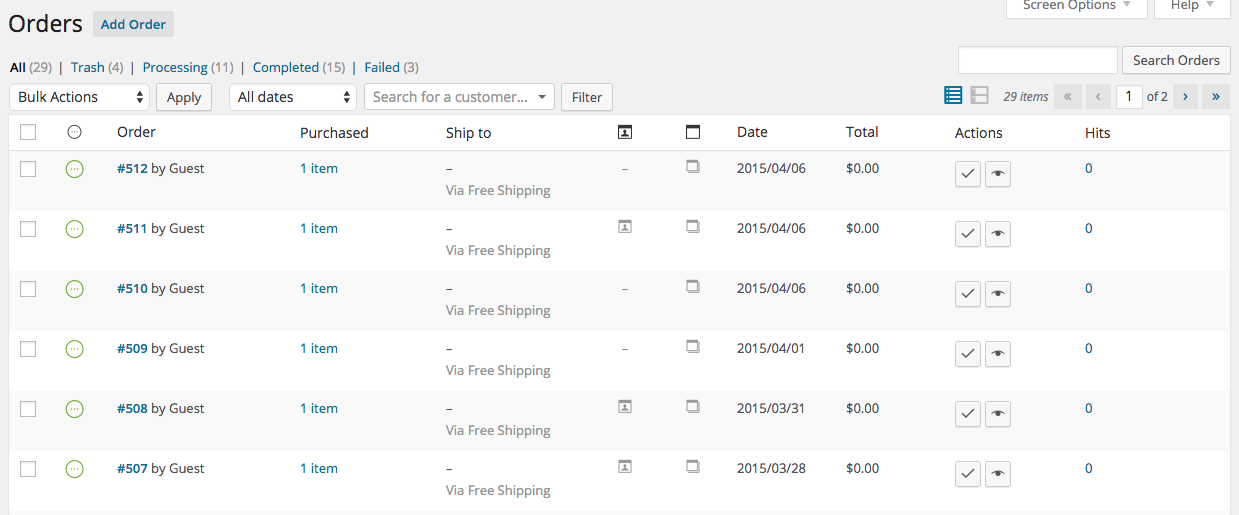This screenshot has width=1239, height=515.
Task: Click the search orders text field
Action: coord(1037,60)
